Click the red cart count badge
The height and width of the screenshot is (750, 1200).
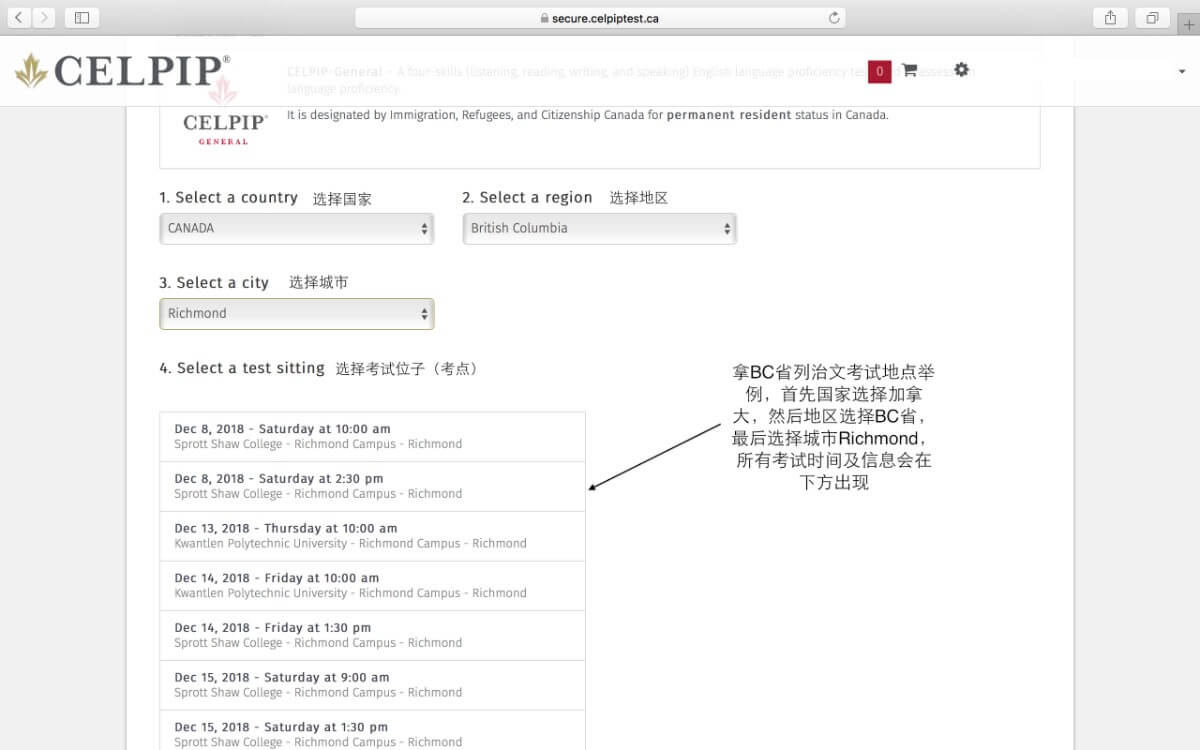(x=879, y=71)
